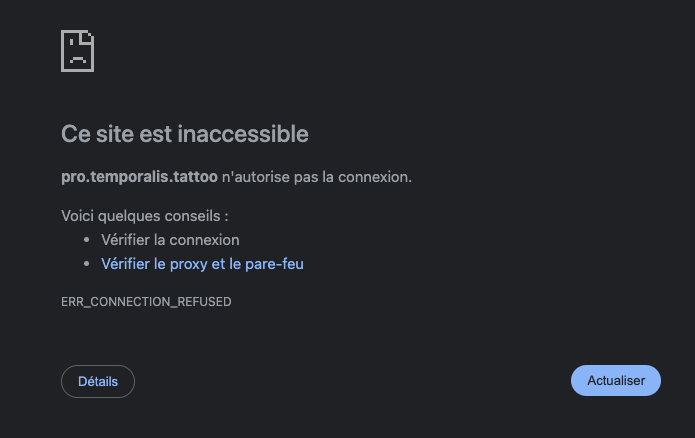
Task: Open "Vérifier le proxy et le pare-feu" link
Action: pos(202,264)
